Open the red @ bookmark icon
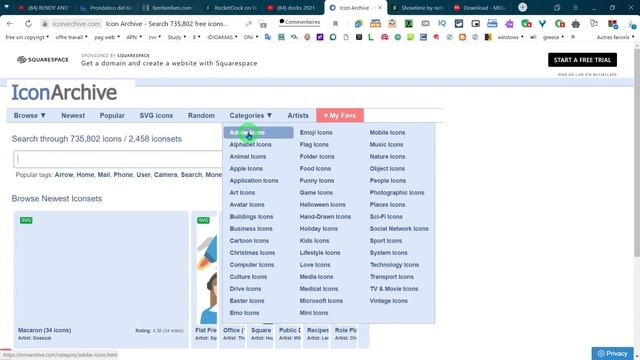Screen dimensions: 640x360 coord(384,37)
